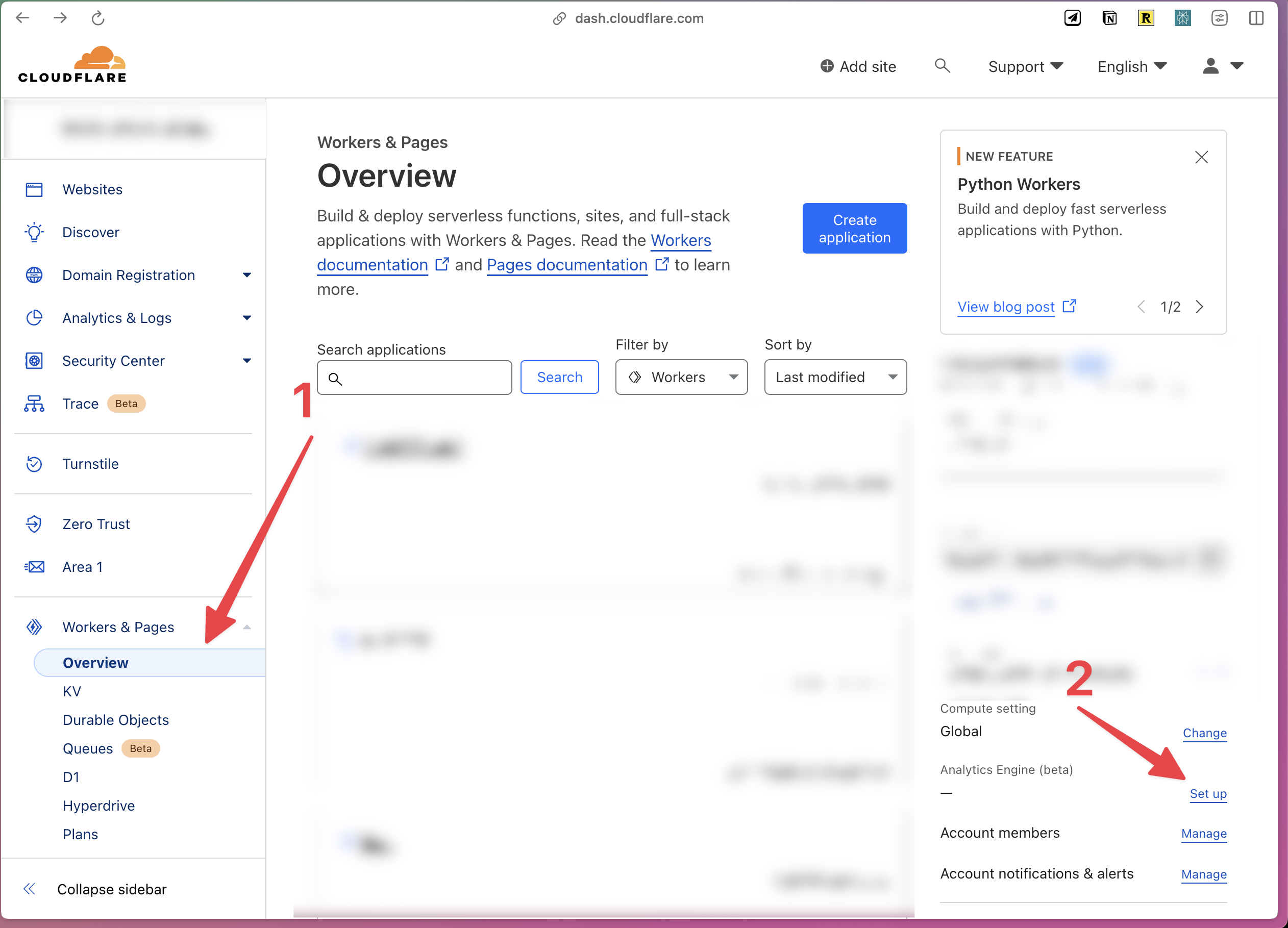Image resolution: width=1288 pixels, height=928 pixels.
Task: Click the yellow R extension icon
Action: tap(1146, 18)
